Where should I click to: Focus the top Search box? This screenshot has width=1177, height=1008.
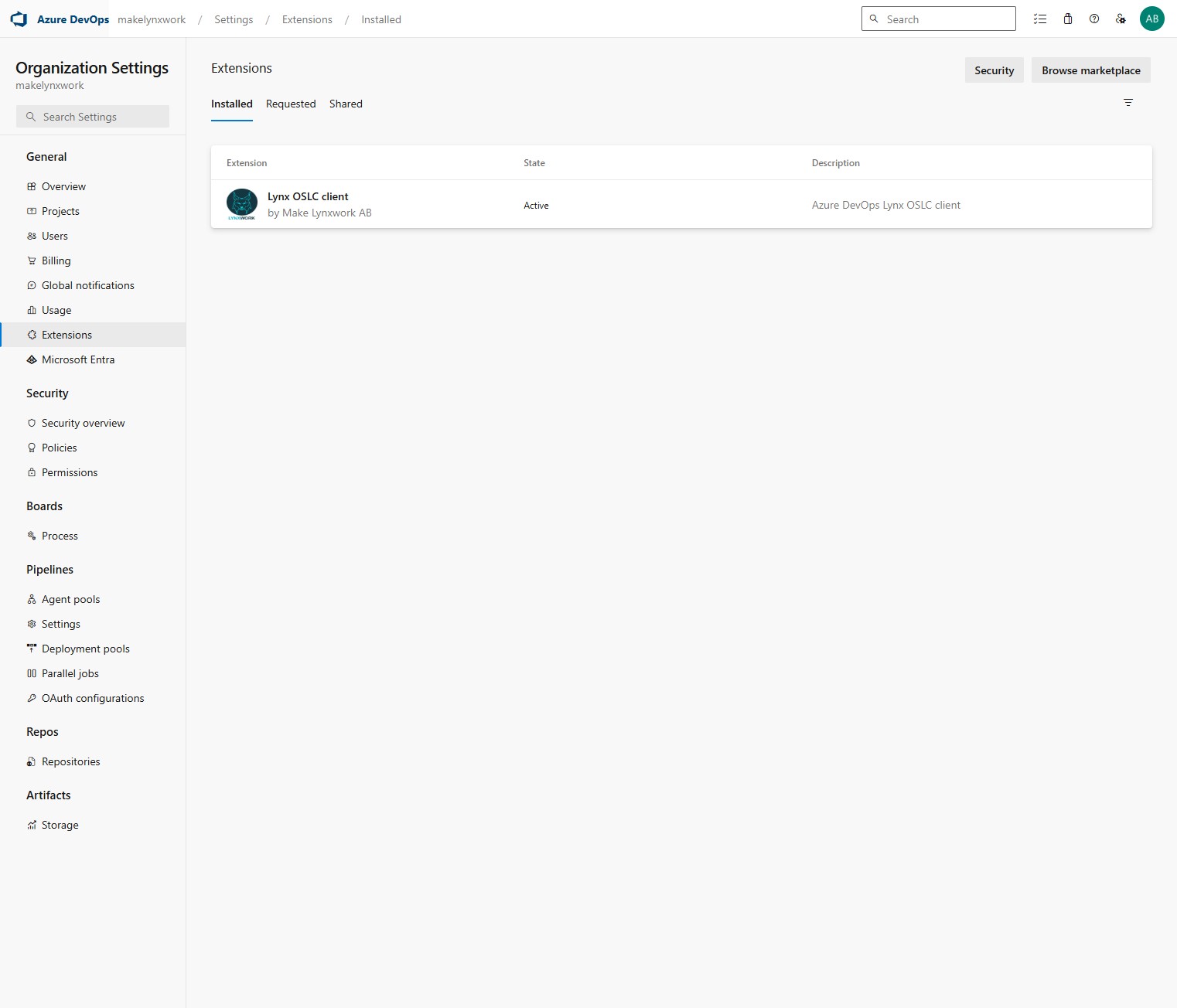(939, 19)
